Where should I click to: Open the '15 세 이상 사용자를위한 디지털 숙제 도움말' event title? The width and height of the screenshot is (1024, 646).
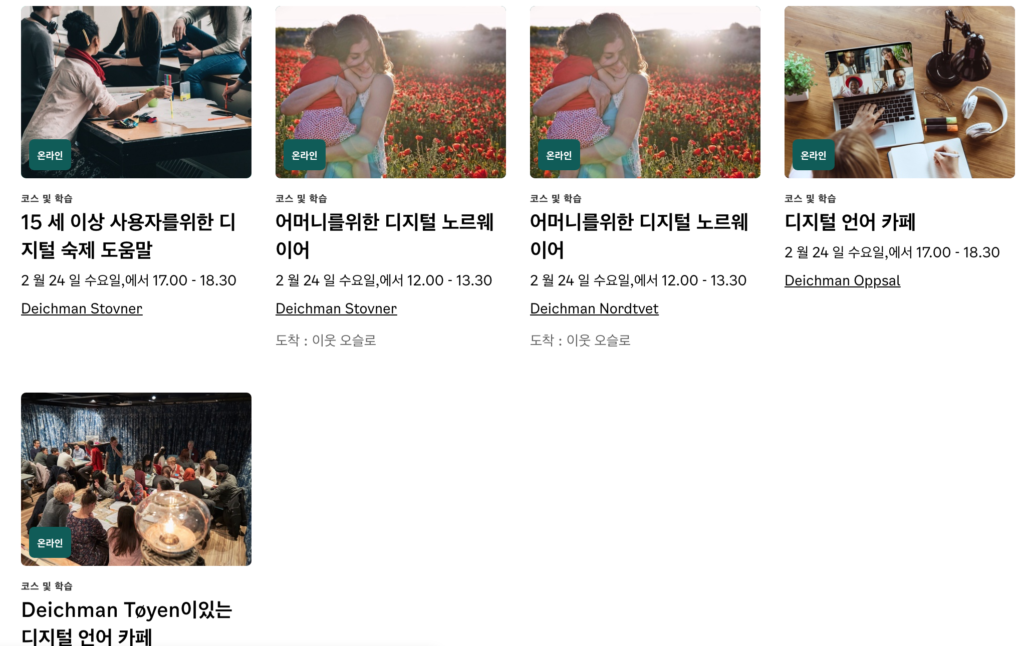(x=128, y=235)
